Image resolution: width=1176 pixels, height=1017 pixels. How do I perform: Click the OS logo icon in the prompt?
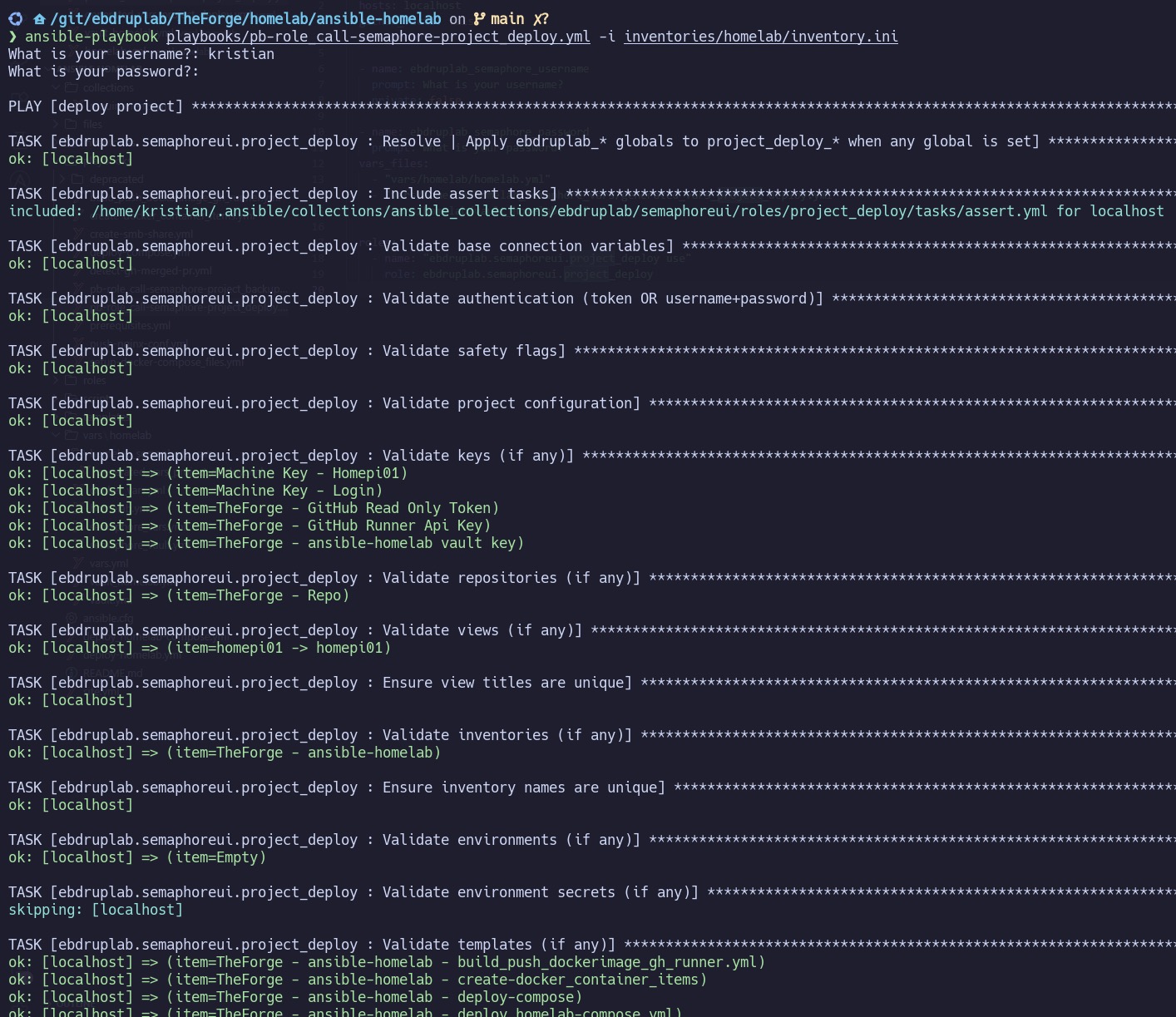[x=15, y=18]
